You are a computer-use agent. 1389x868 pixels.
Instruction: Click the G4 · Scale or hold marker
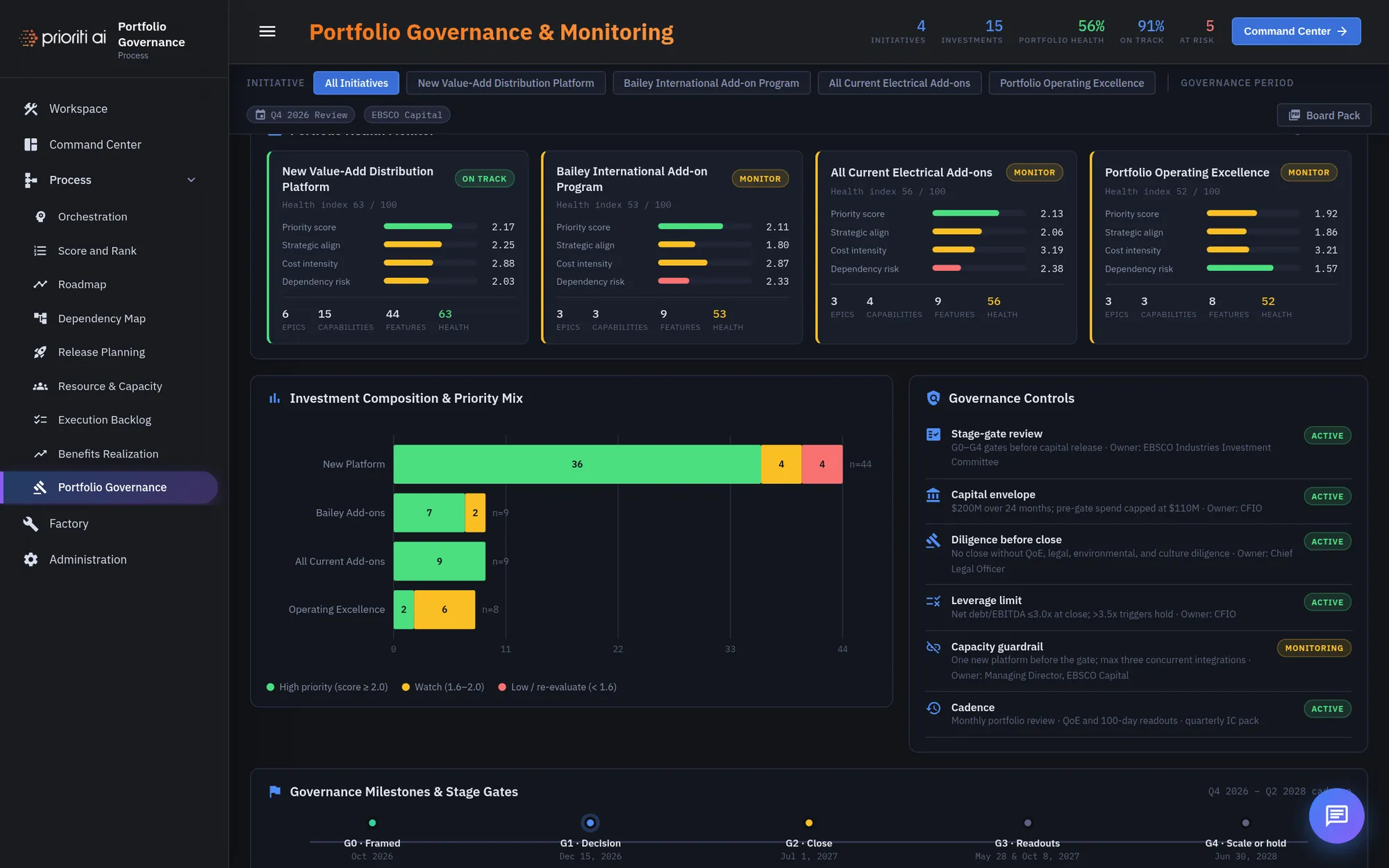point(1246,823)
